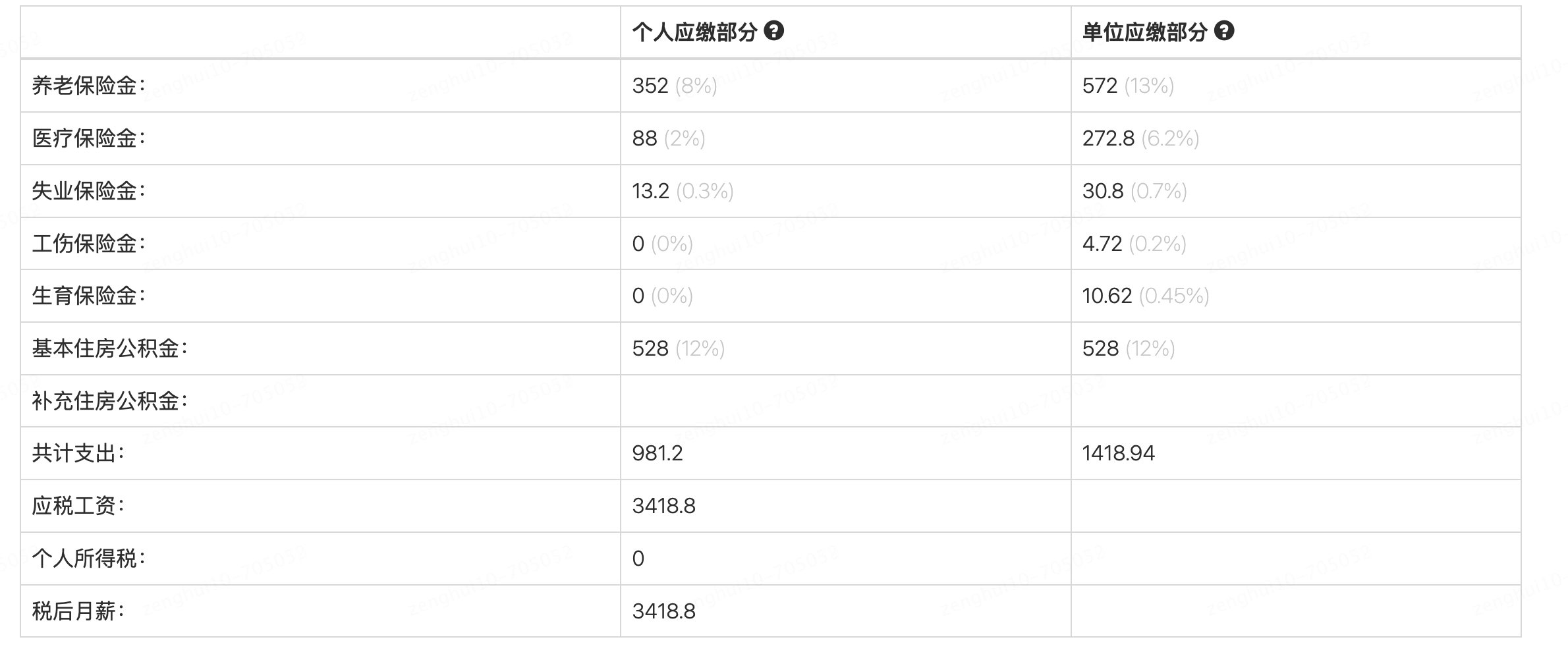Click the 单位应缴部分 column header

1144,32
